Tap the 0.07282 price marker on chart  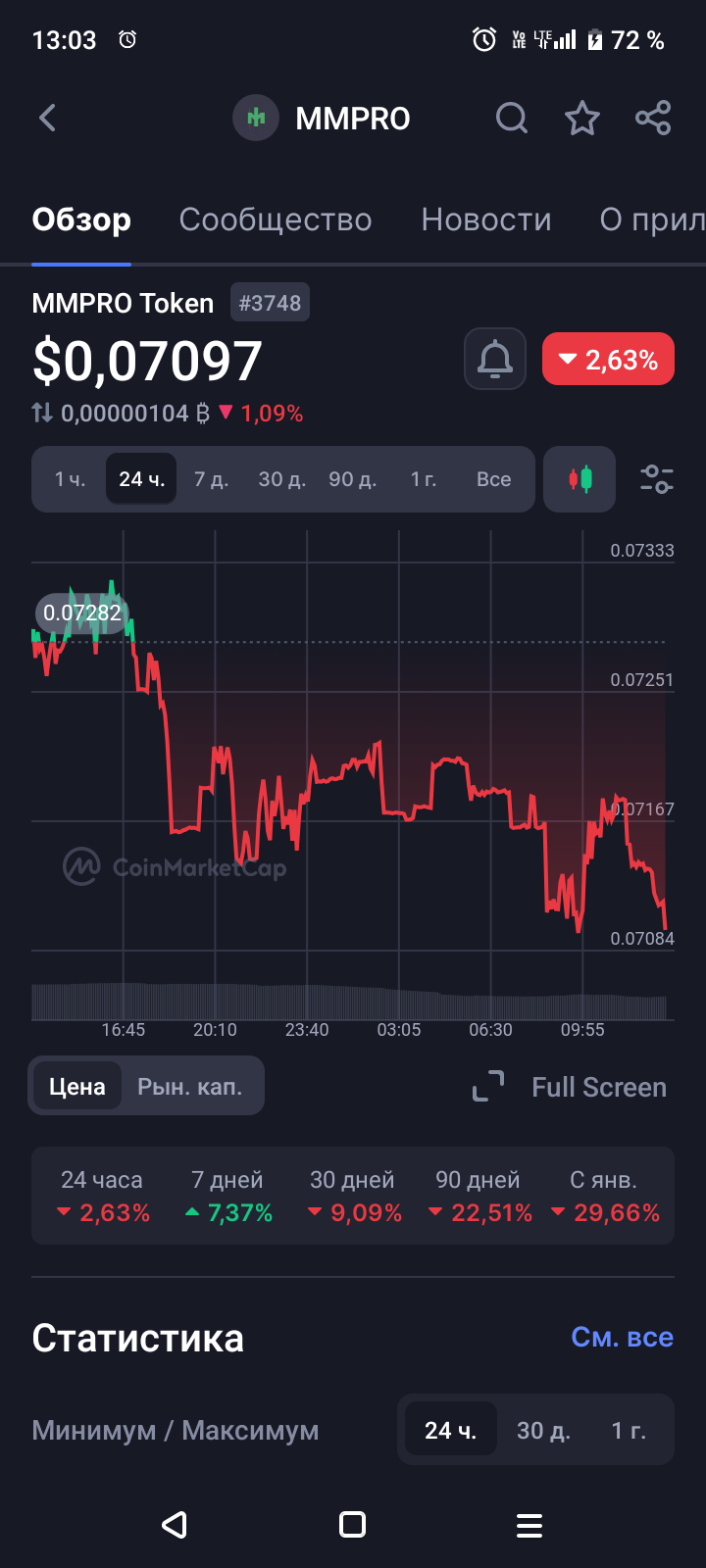[82, 613]
